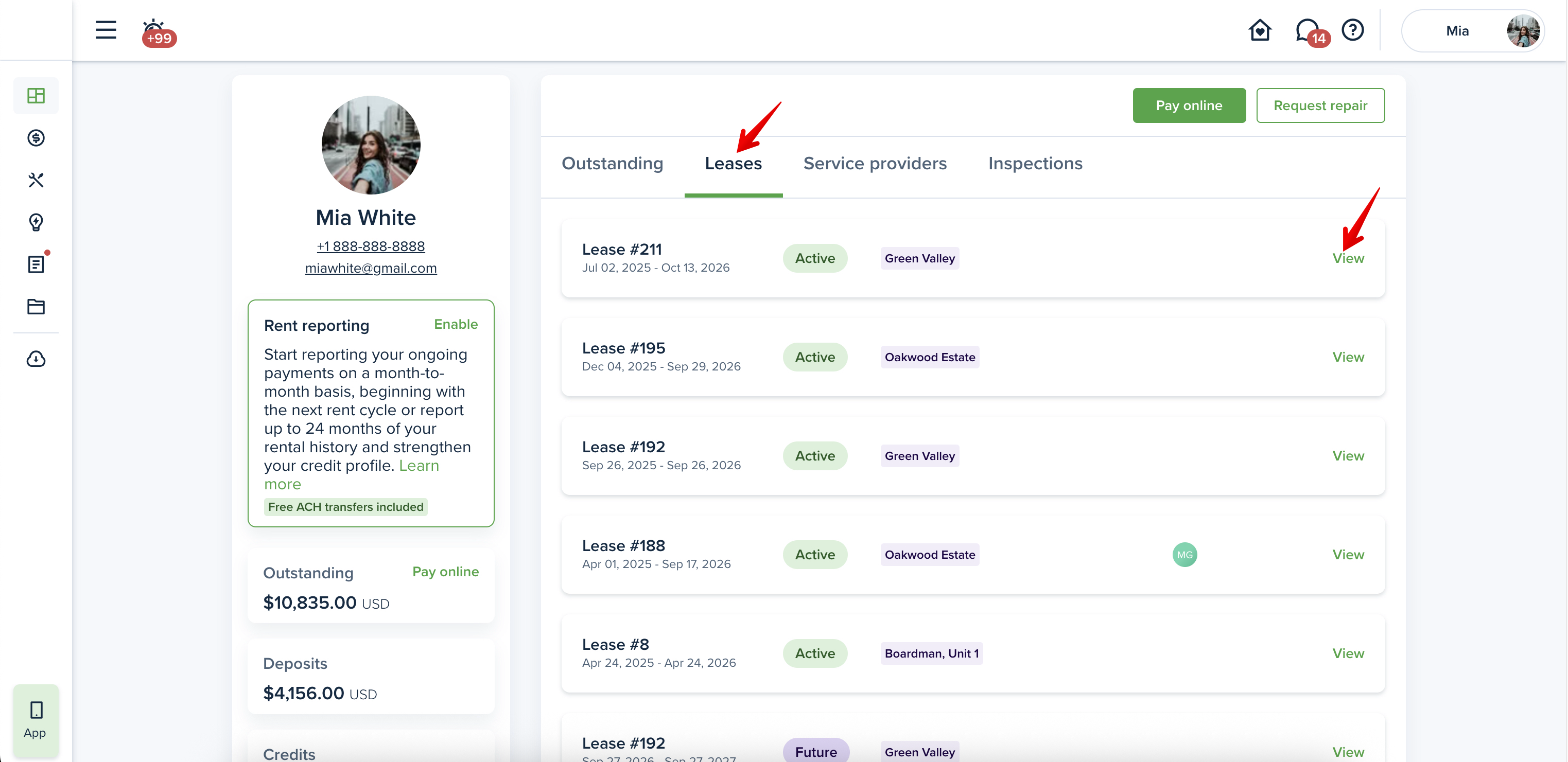Open the hamburger menu icon
This screenshot has height=762, width=1568.
pos(106,30)
